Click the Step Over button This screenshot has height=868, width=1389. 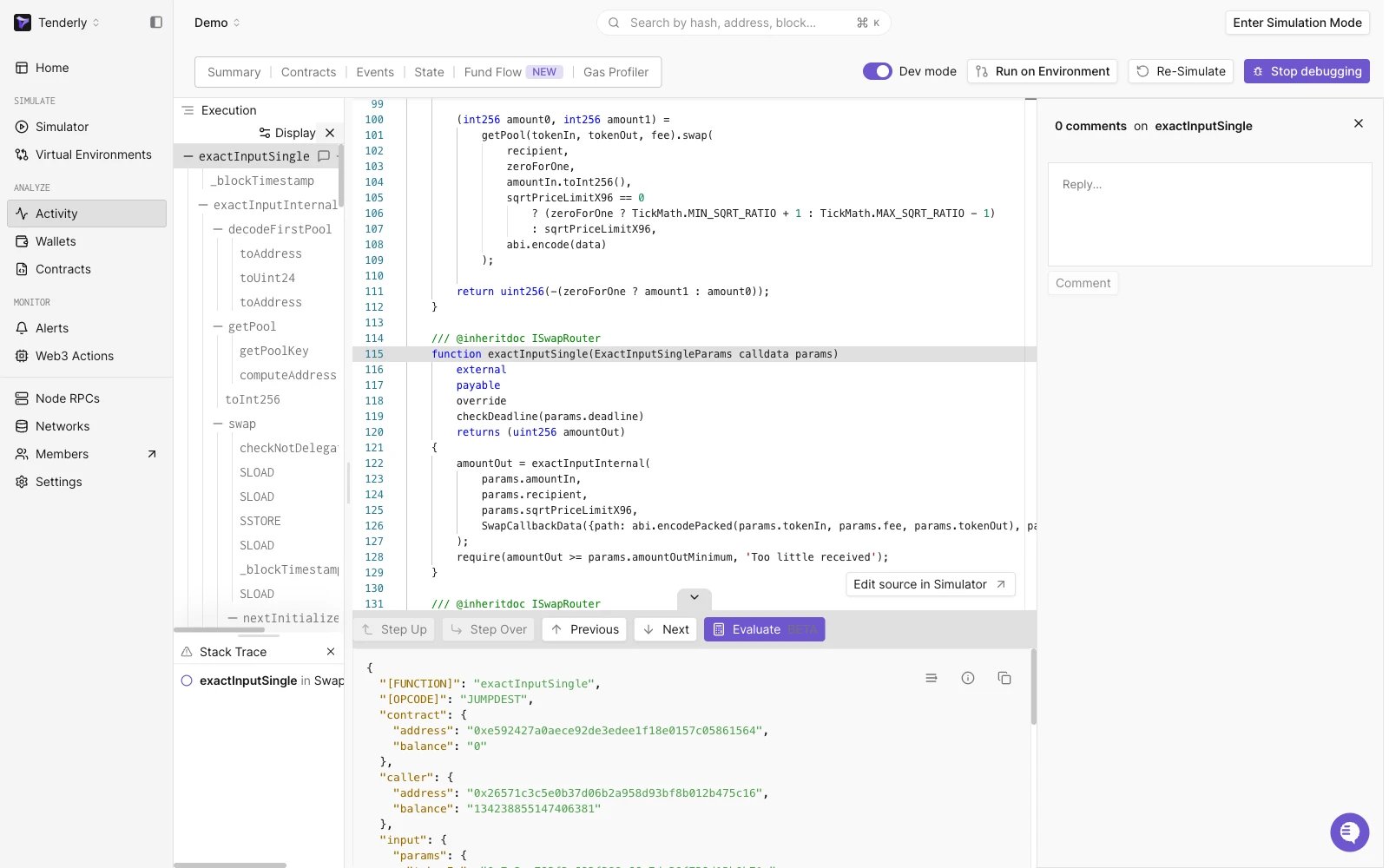489,629
